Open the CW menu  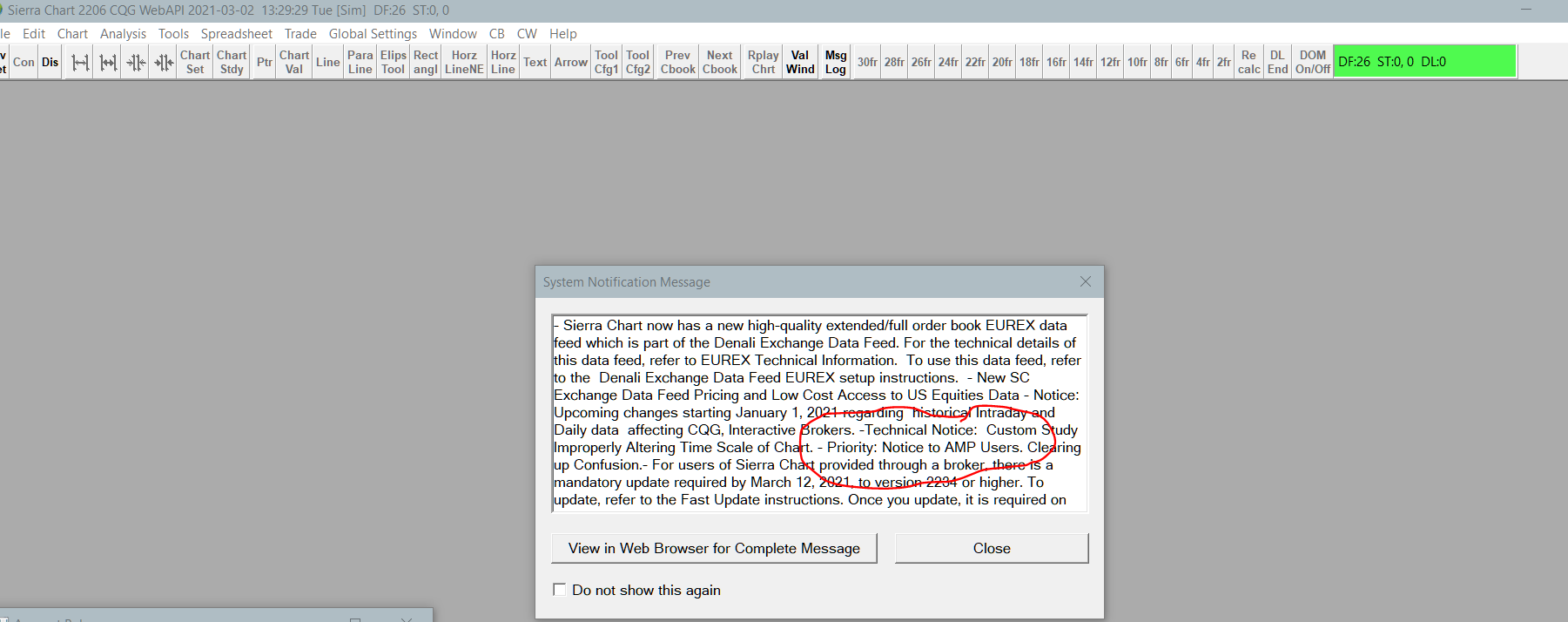tap(527, 34)
